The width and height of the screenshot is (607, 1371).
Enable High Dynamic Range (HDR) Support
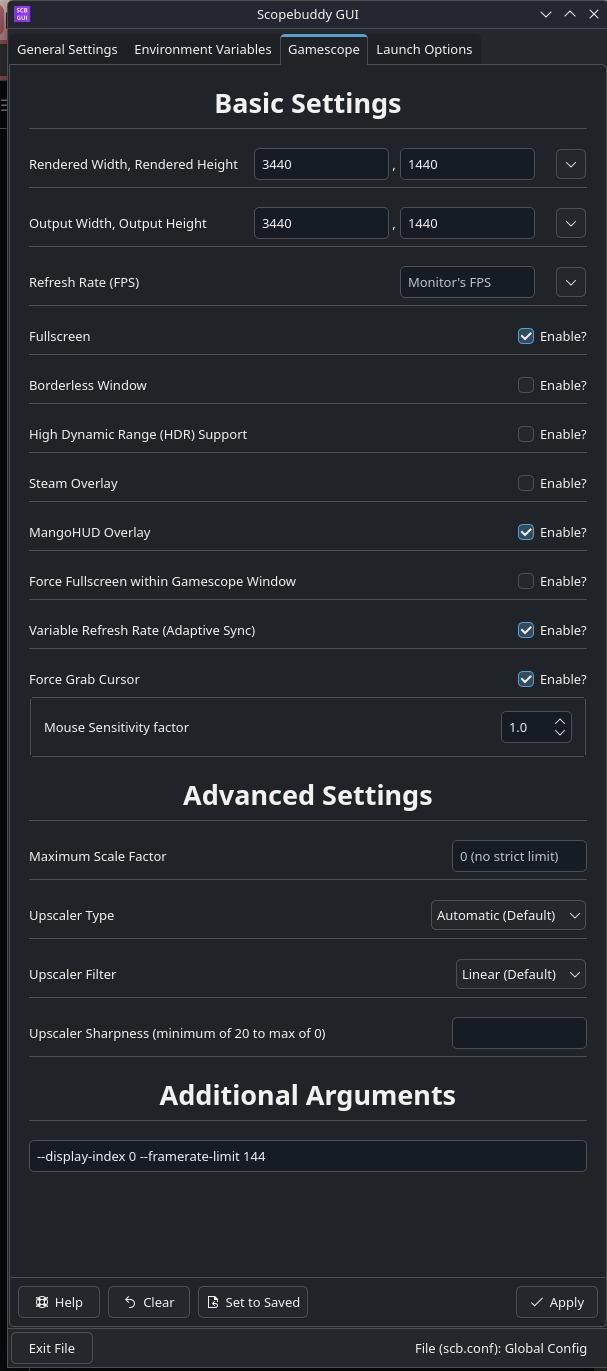pos(526,434)
